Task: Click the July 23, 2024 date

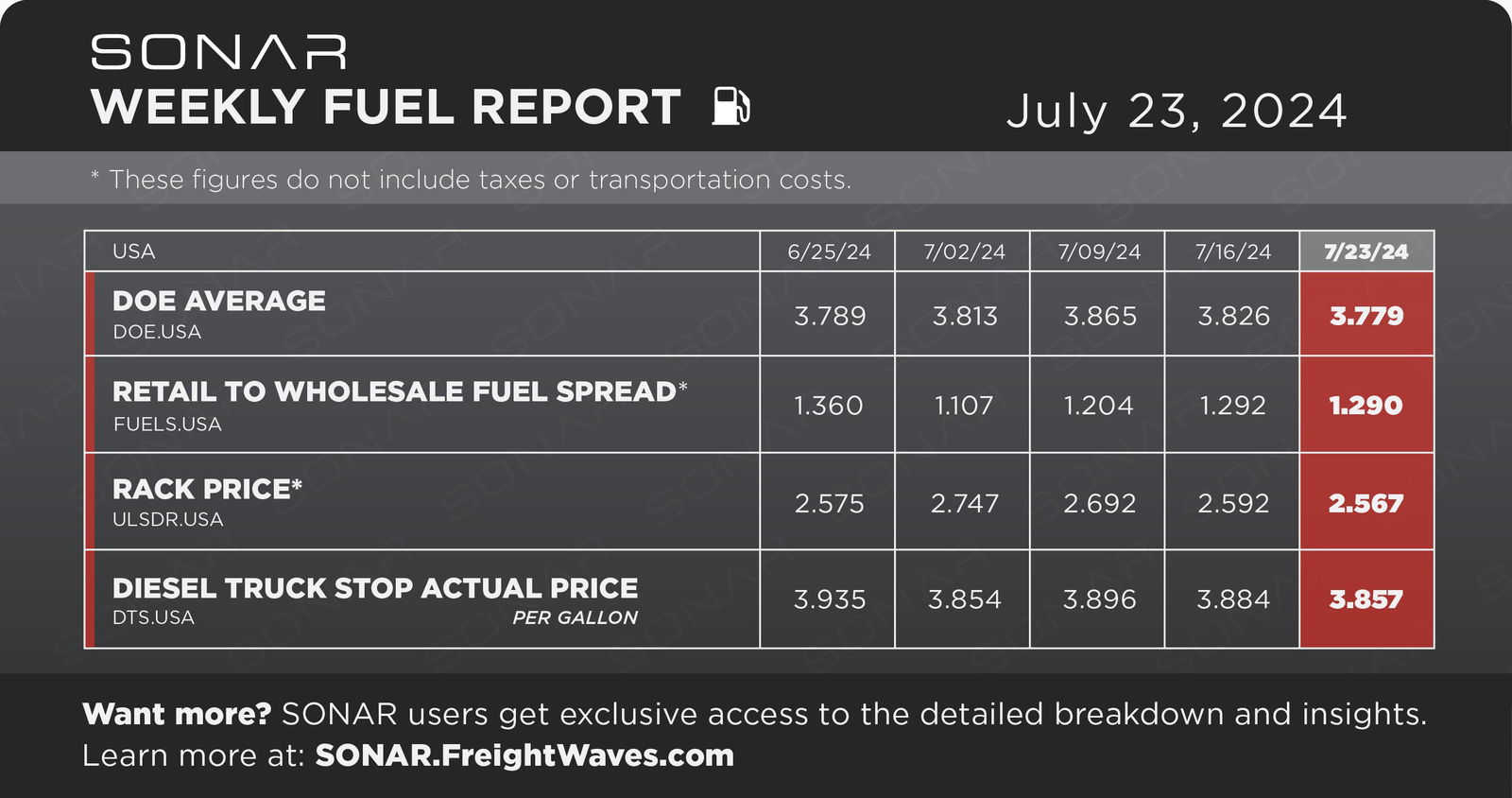Action: point(1177,111)
